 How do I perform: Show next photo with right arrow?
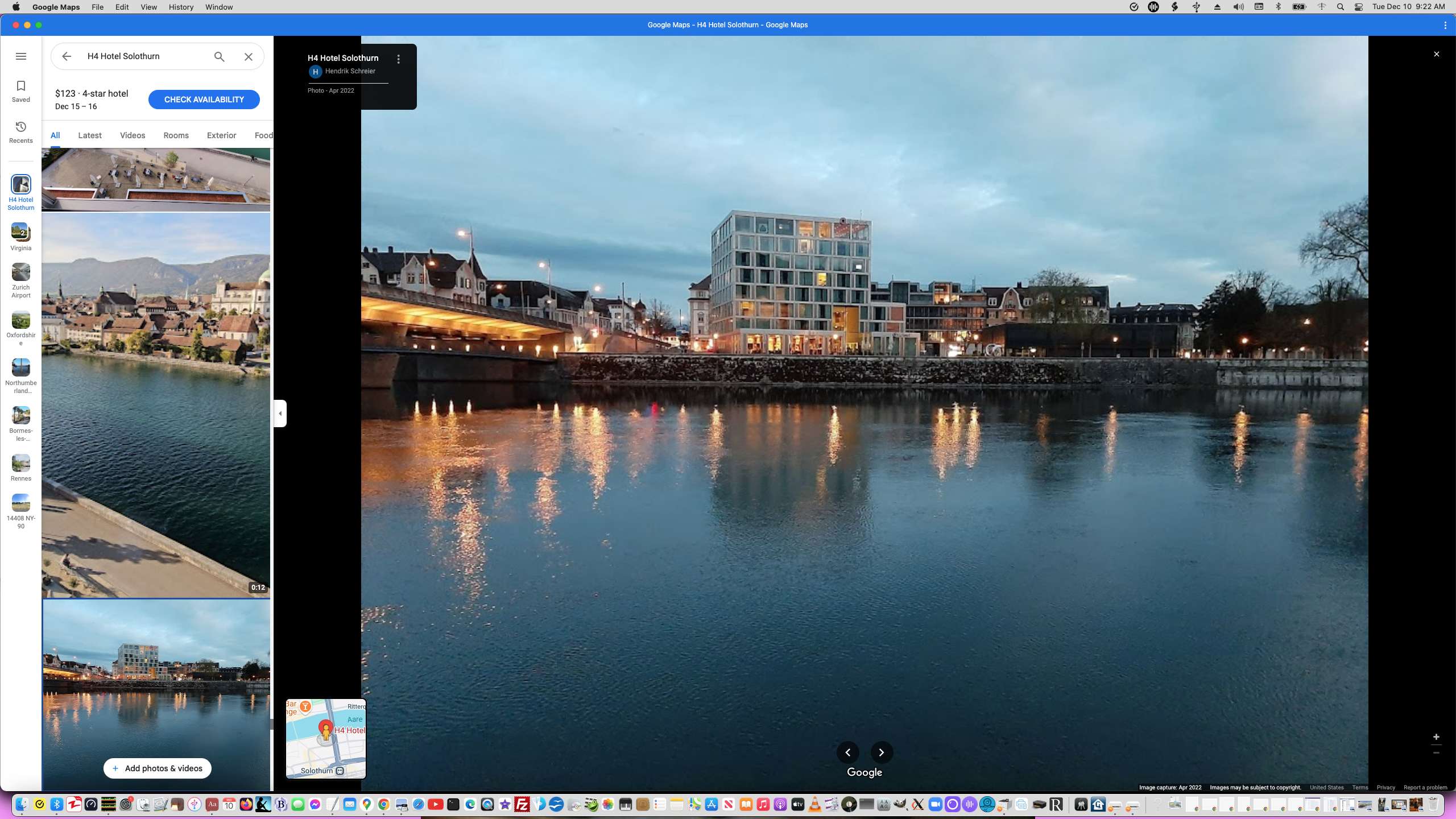pyautogui.click(x=882, y=752)
